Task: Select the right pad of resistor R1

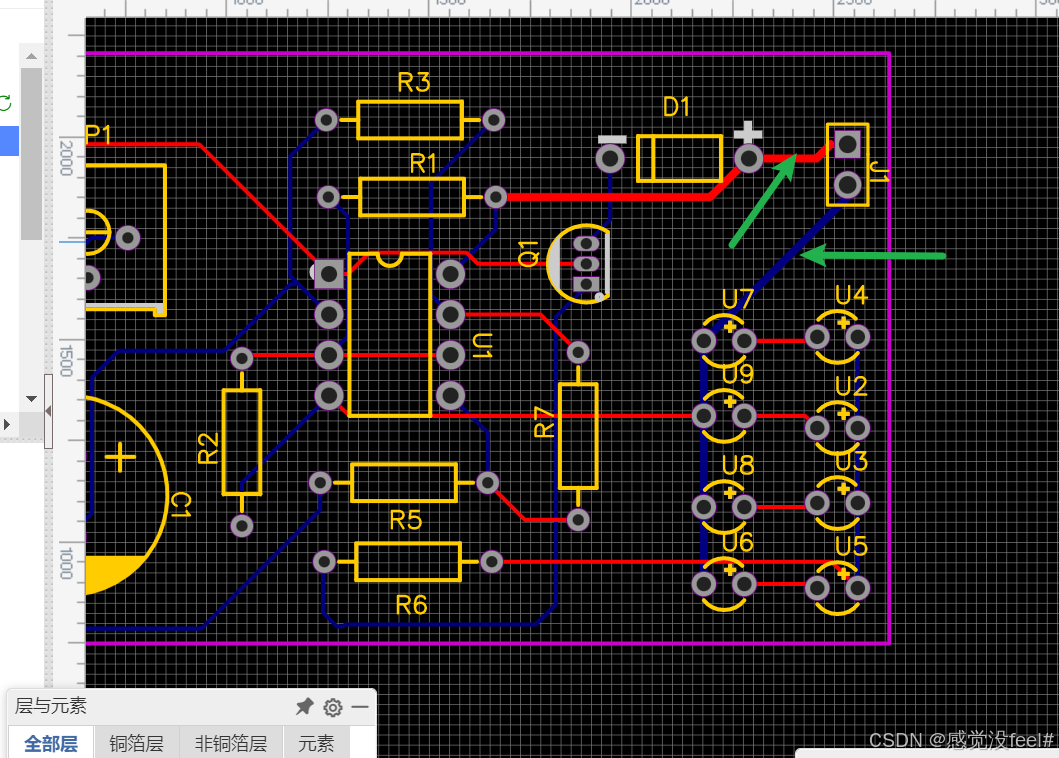Action: coord(495,197)
